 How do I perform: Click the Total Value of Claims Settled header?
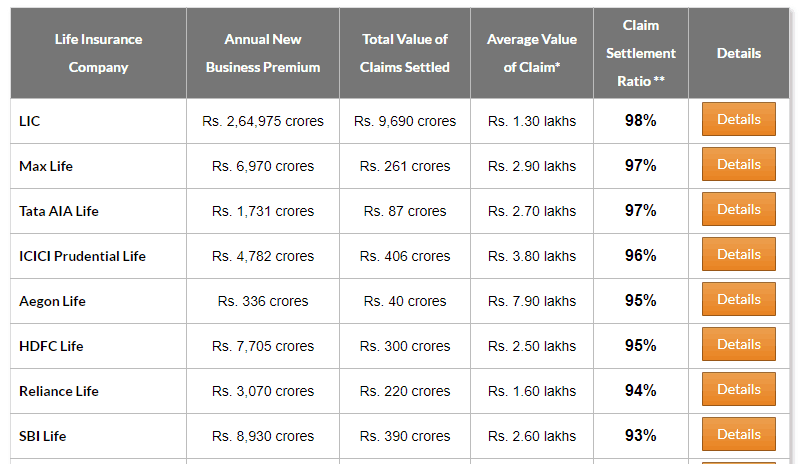coord(405,53)
